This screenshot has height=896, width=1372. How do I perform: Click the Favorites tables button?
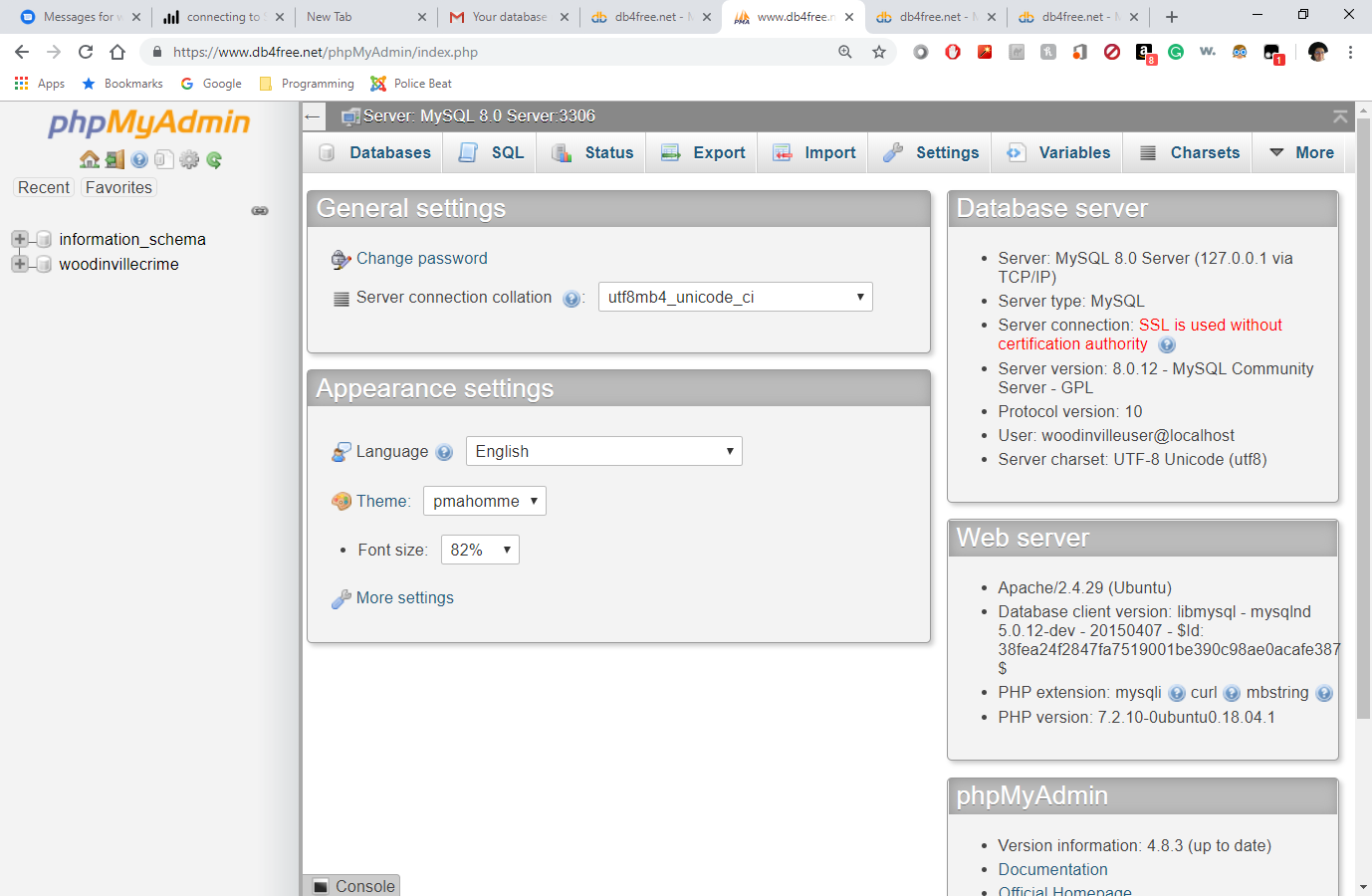tap(118, 187)
